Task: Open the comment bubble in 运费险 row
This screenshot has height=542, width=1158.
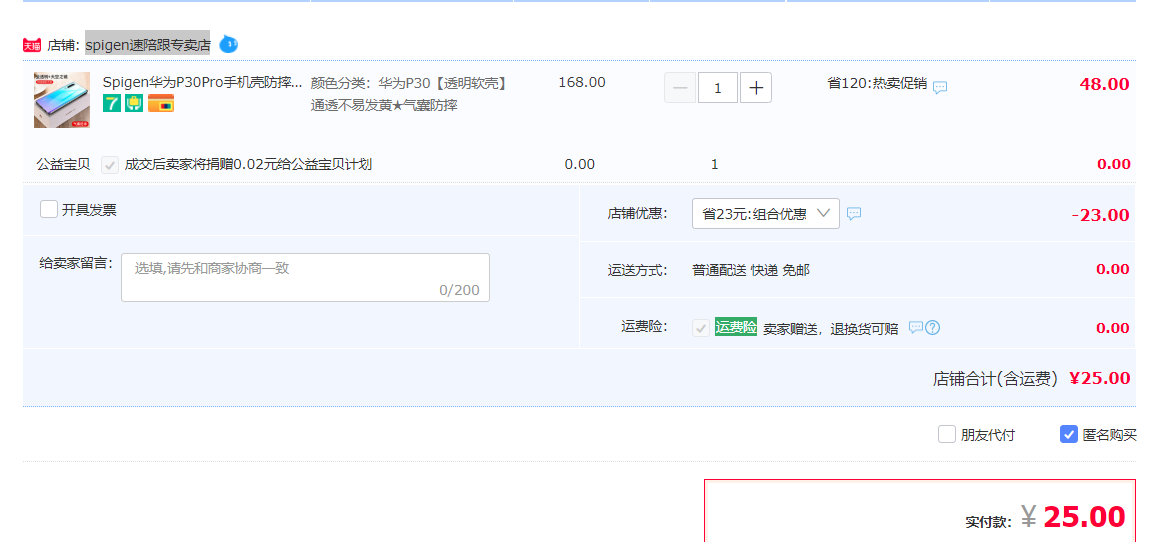Action: click(x=916, y=327)
